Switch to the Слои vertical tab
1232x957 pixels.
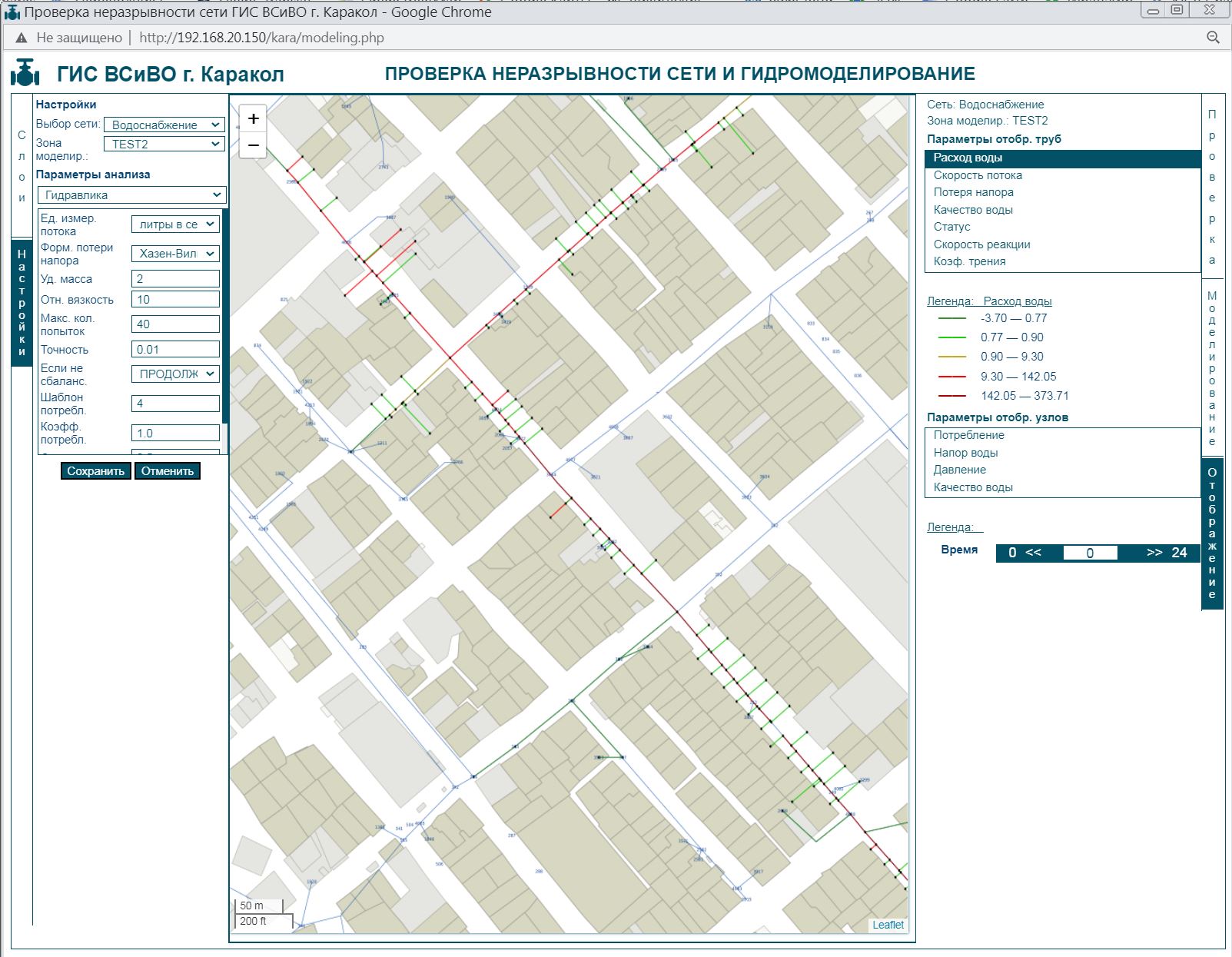22,166
